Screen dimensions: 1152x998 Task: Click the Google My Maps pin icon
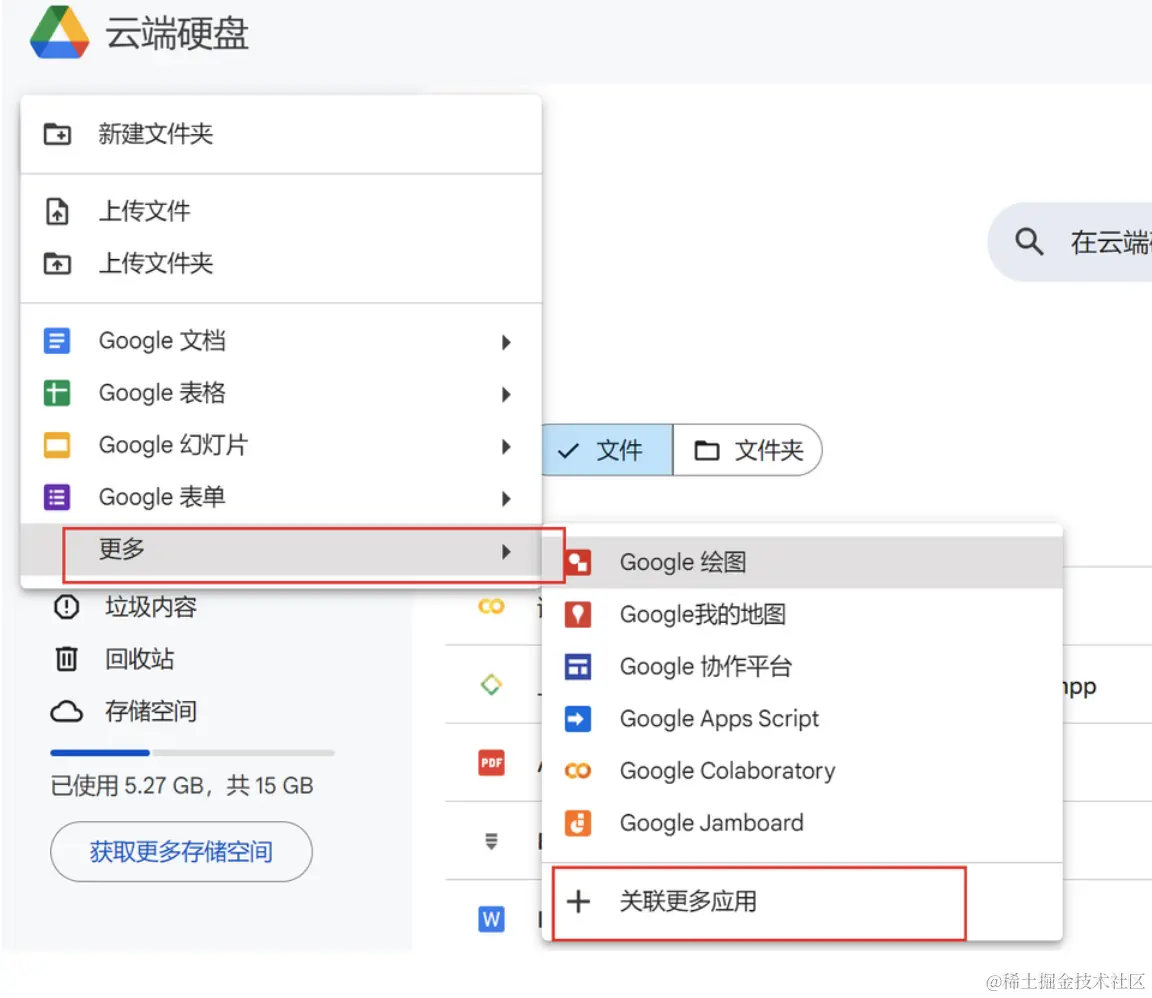578,614
